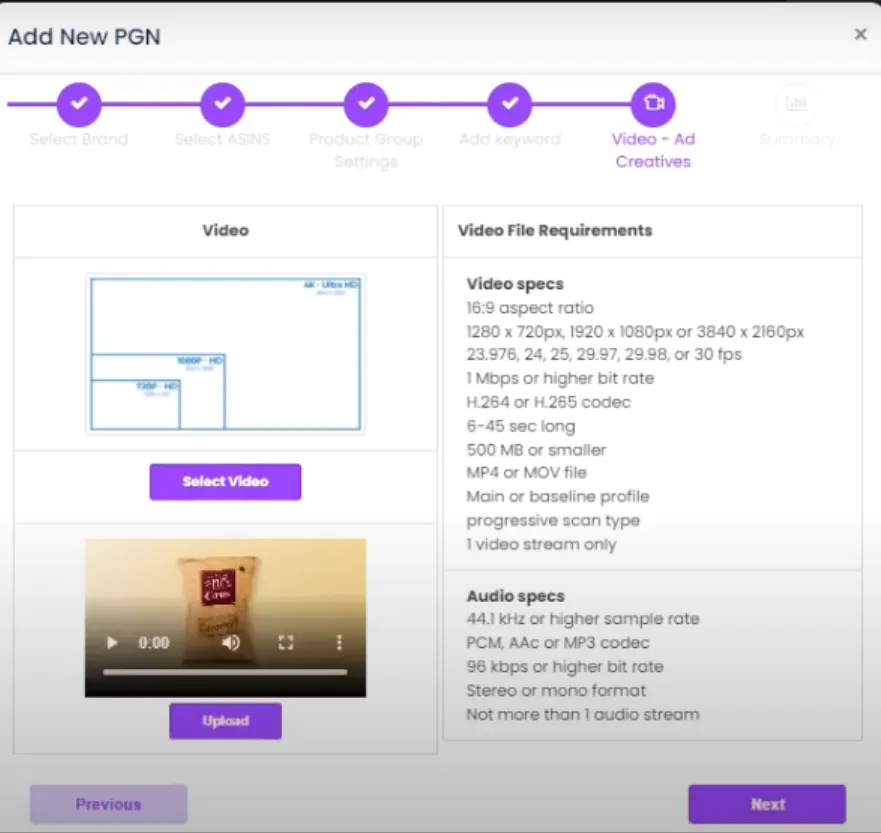Click '1 Mbps or higher bit rate'

point(560,378)
